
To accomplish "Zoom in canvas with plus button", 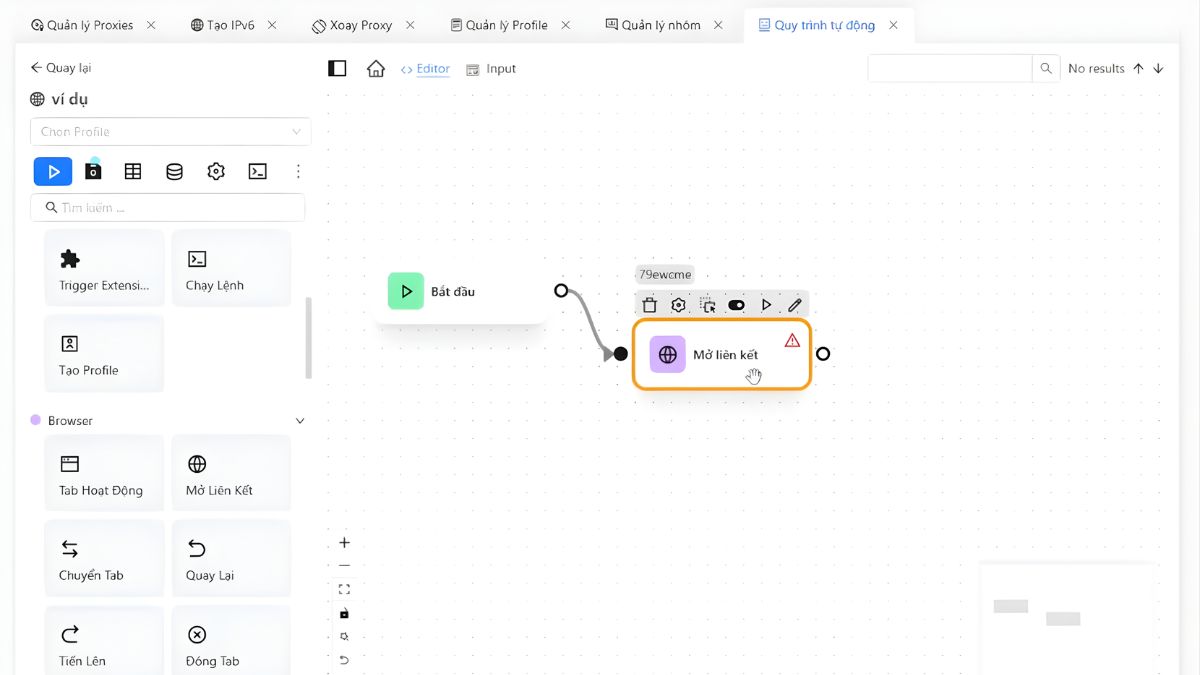I will pyautogui.click(x=344, y=543).
